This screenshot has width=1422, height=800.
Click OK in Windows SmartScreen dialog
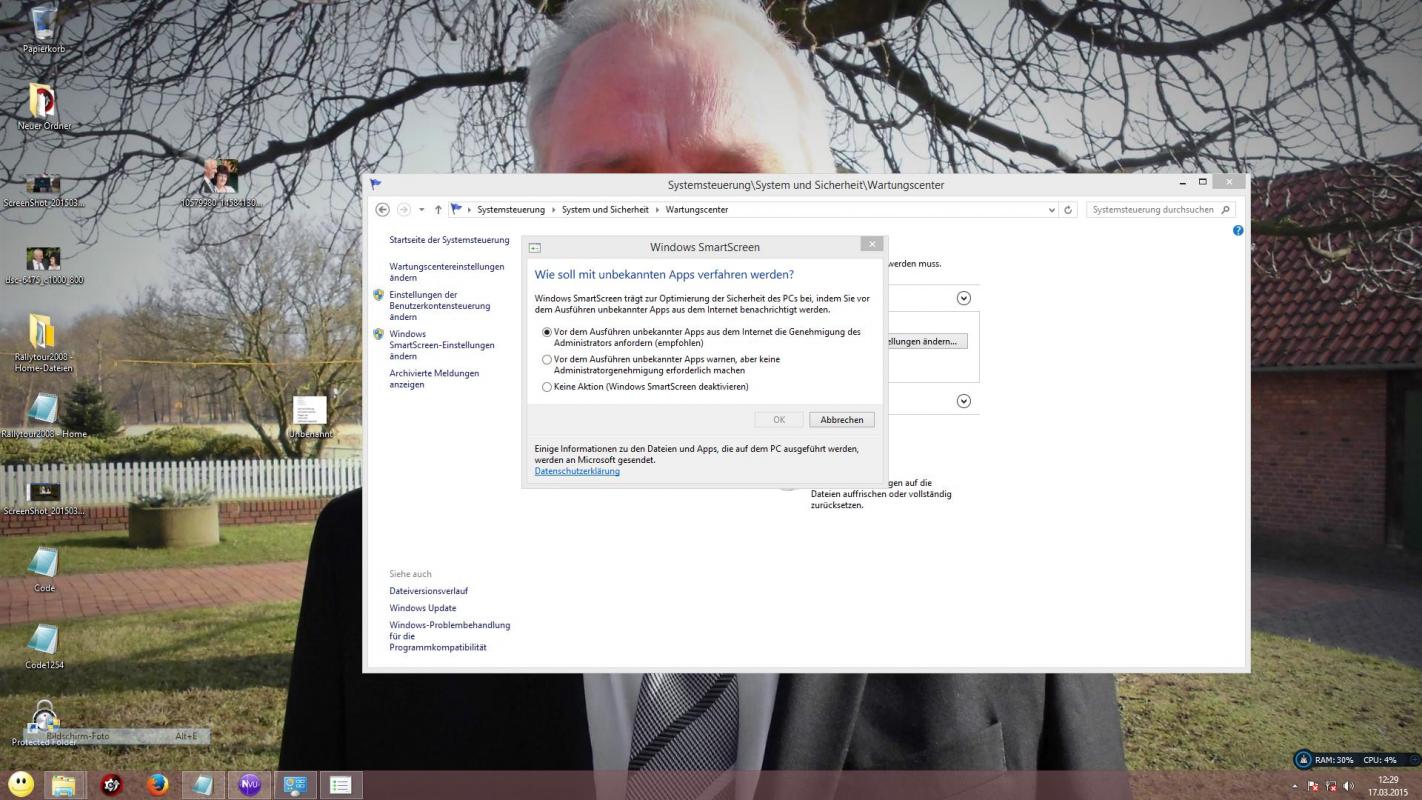pyautogui.click(x=779, y=420)
